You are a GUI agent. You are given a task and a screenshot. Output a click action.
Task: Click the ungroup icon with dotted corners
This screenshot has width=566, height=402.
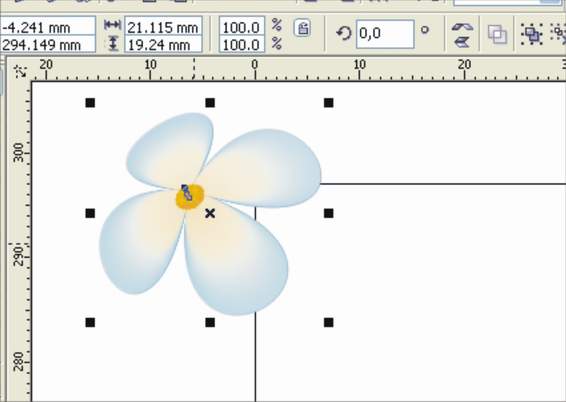click(532, 34)
